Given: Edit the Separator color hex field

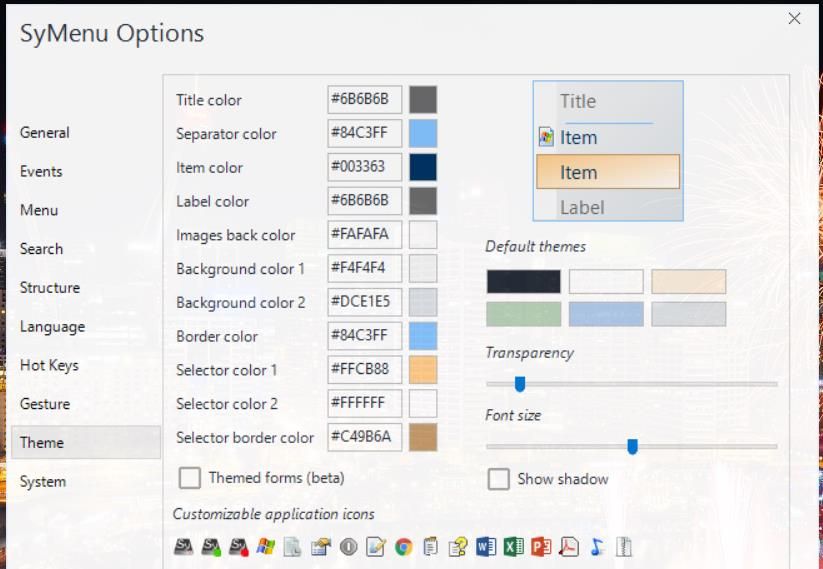Looking at the screenshot, I should (x=365, y=133).
